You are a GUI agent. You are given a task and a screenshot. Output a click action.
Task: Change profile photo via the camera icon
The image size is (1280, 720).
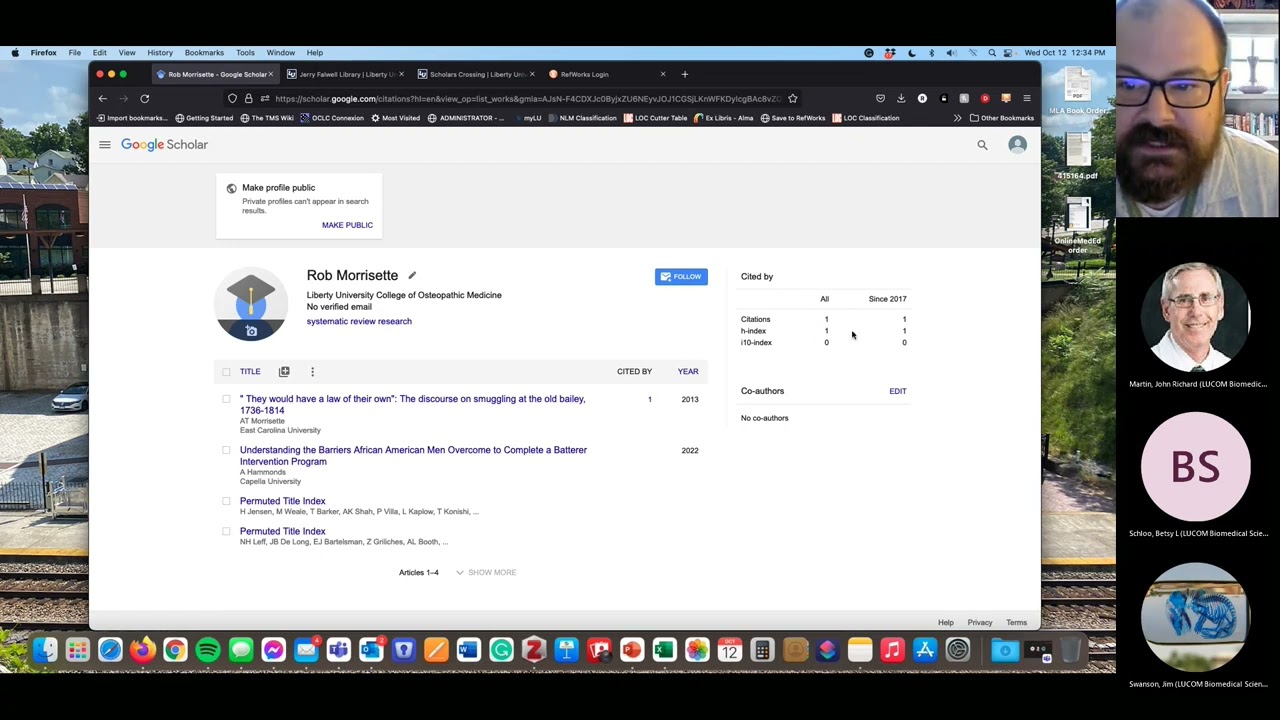[251, 331]
